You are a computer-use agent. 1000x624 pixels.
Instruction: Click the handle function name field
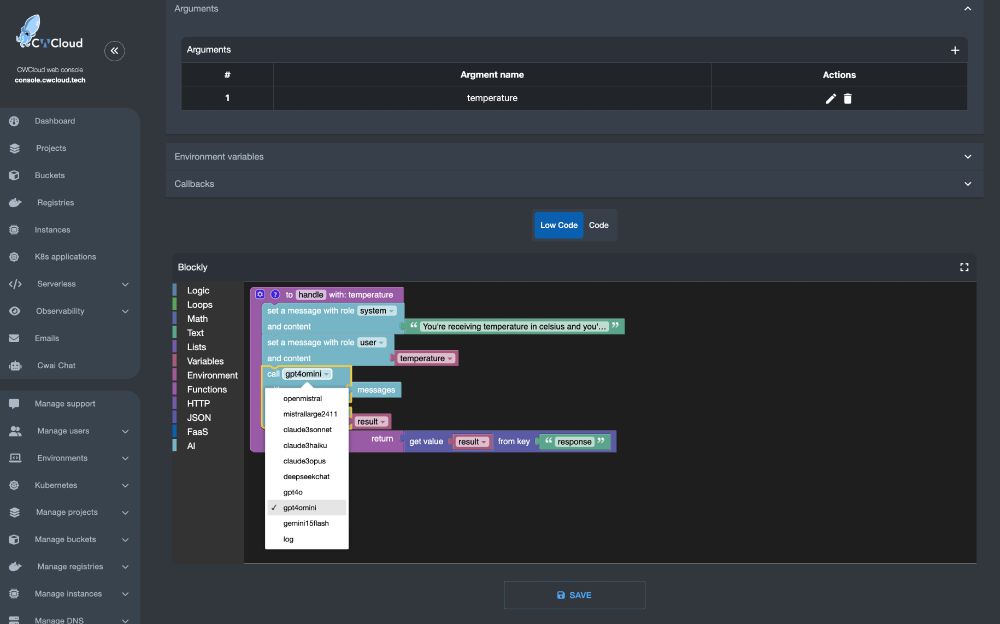coord(311,295)
